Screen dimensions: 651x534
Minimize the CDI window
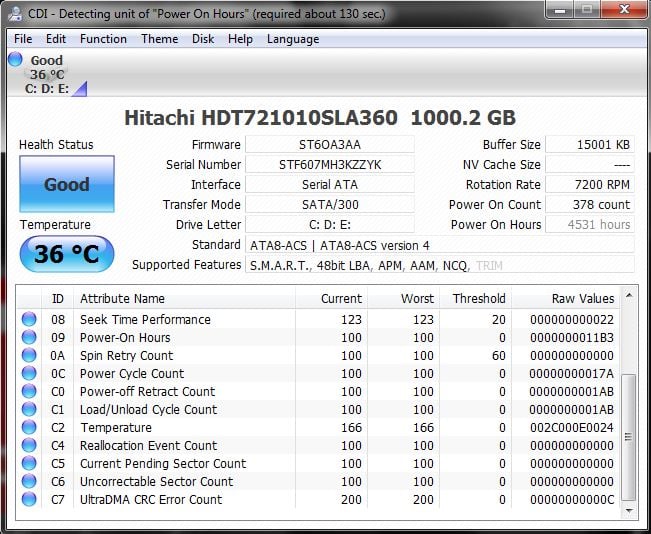click(x=559, y=10)
